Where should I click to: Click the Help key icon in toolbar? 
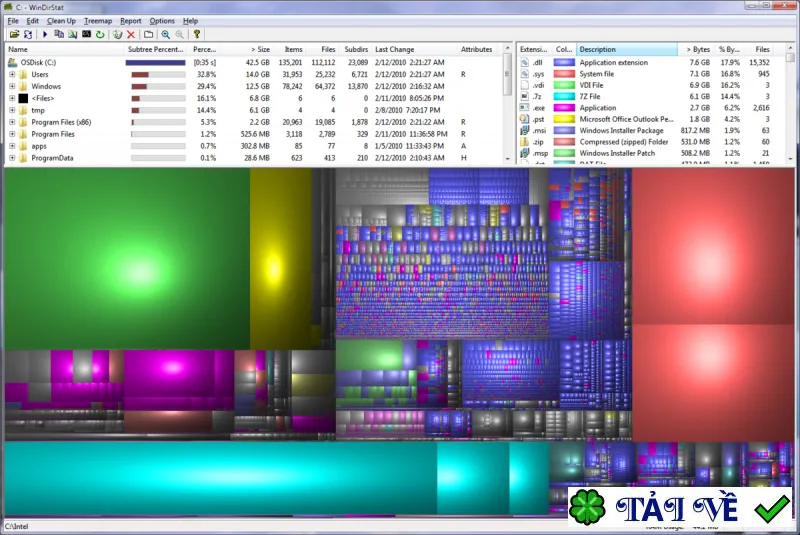click(196, 34)
